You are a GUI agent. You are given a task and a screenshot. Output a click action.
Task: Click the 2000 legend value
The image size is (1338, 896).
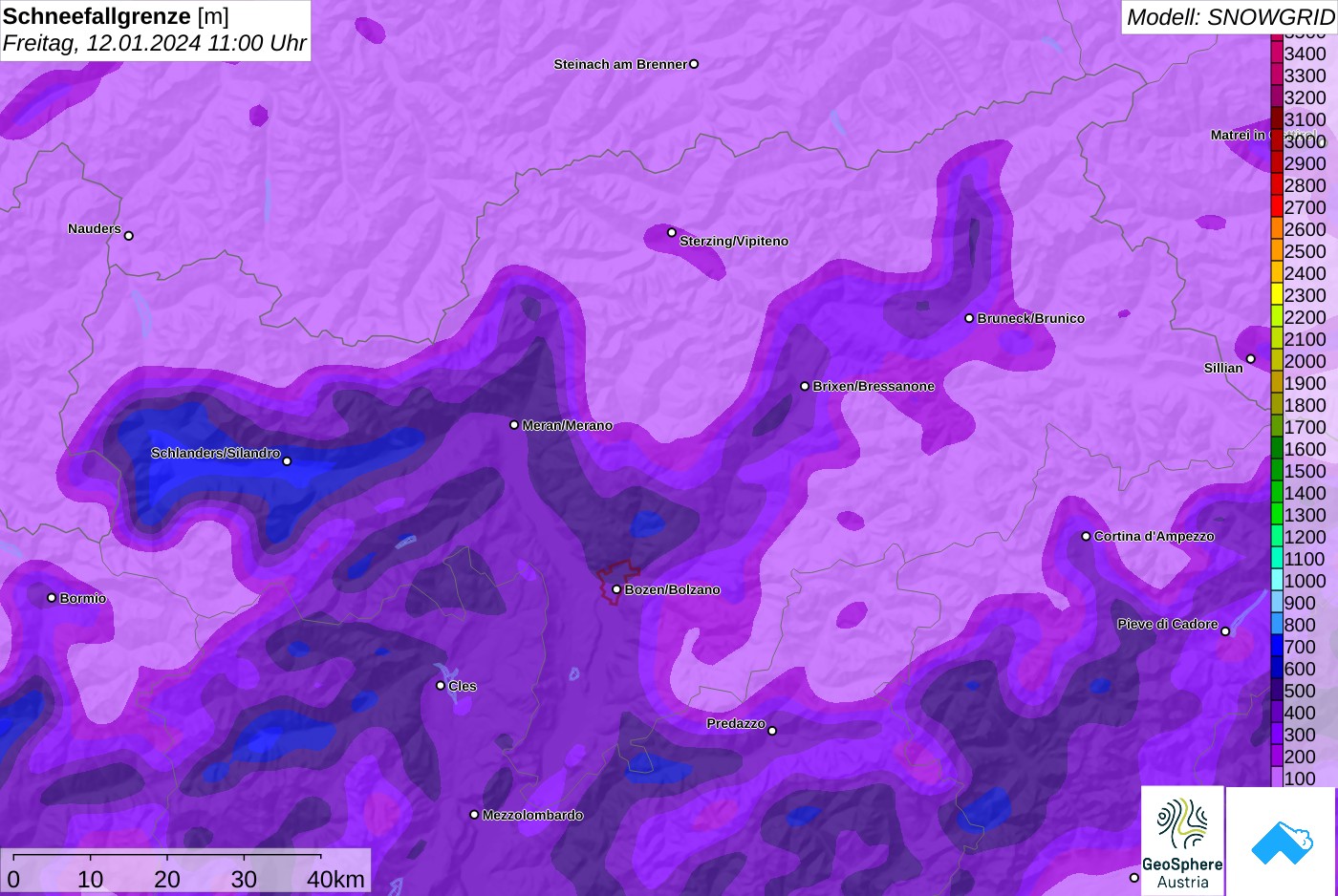[1306, 361]
